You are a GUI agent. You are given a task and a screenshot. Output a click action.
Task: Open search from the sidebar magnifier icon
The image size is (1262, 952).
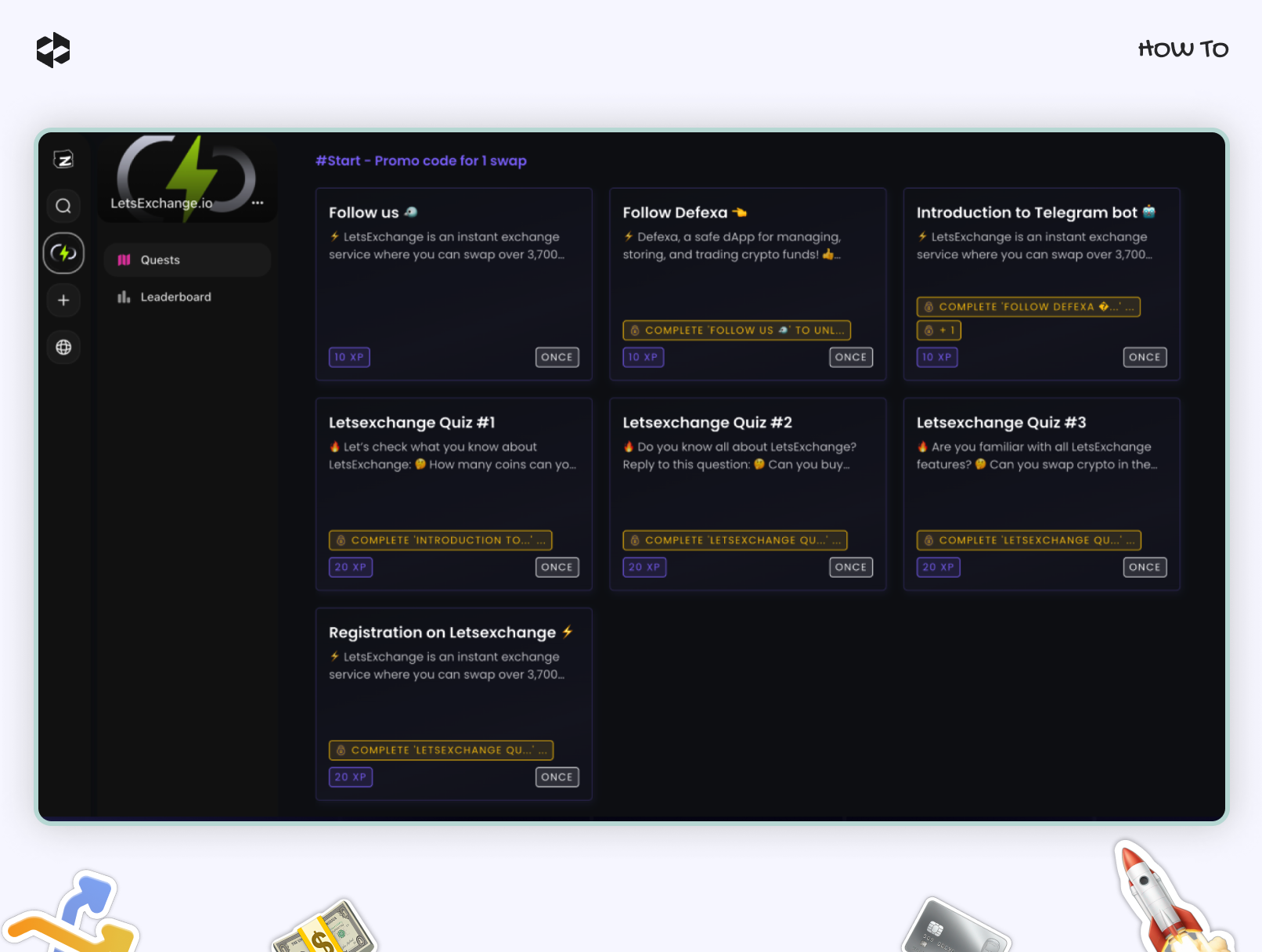coord(63,206)
